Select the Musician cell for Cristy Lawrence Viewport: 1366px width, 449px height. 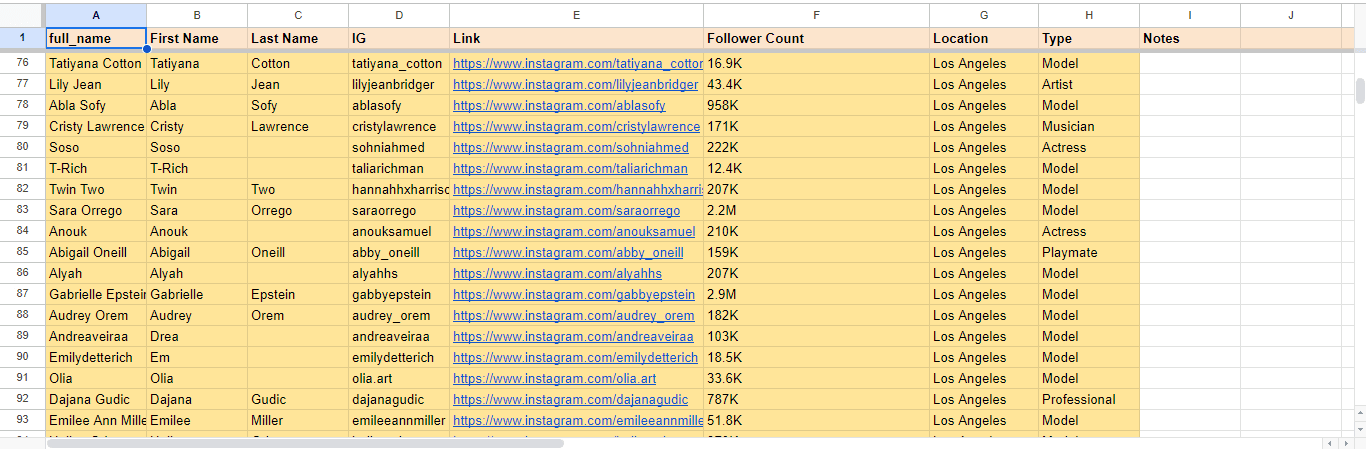pos(1088,127)
